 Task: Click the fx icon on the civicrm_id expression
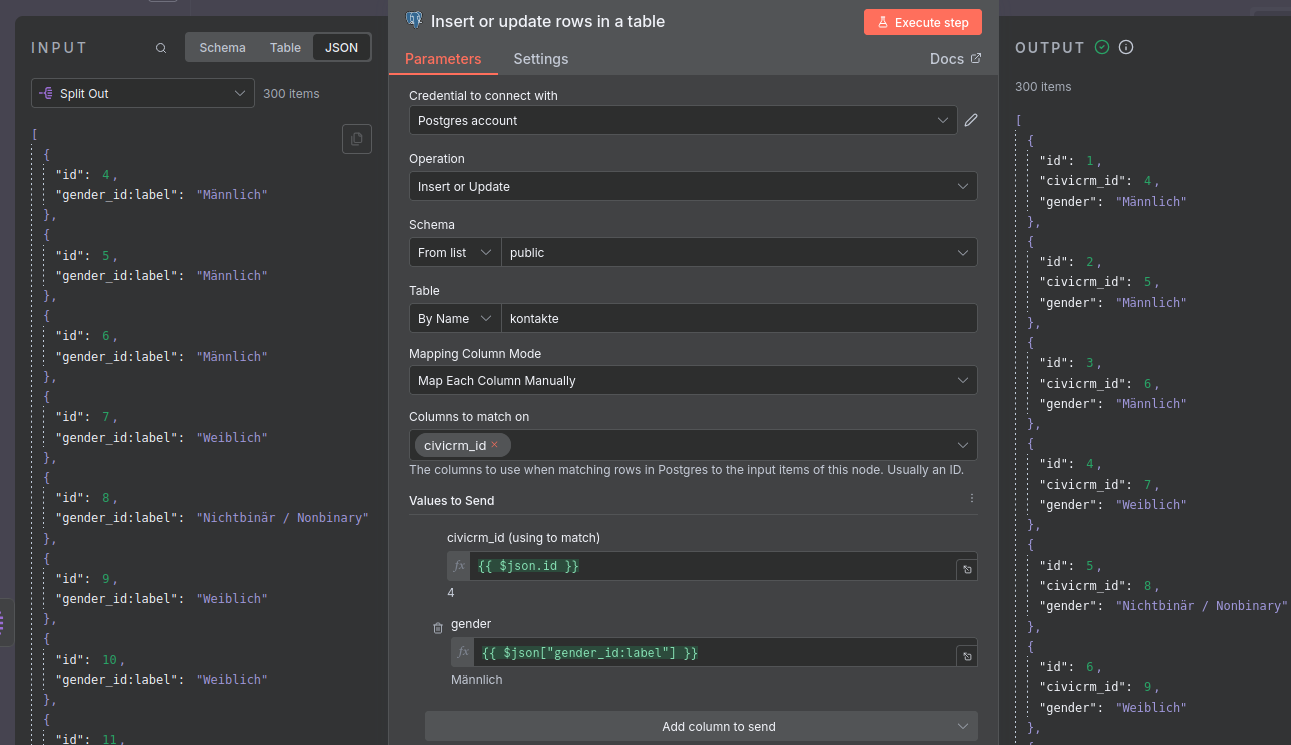point(458,565)
